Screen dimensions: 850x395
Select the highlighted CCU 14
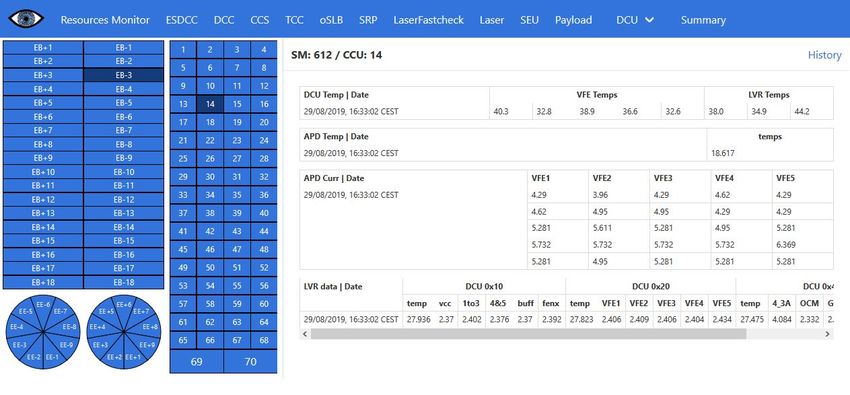(210, 104)
